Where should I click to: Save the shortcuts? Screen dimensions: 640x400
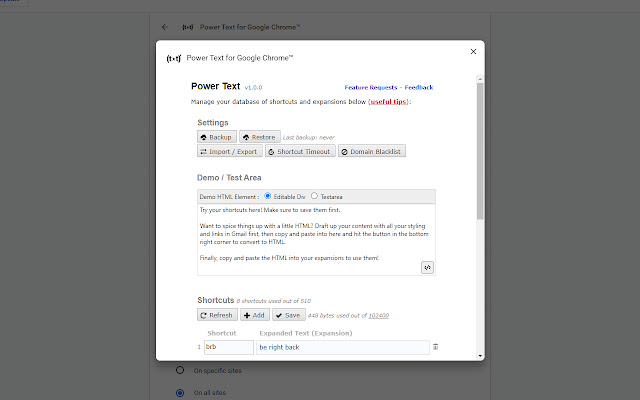point(288,315)
